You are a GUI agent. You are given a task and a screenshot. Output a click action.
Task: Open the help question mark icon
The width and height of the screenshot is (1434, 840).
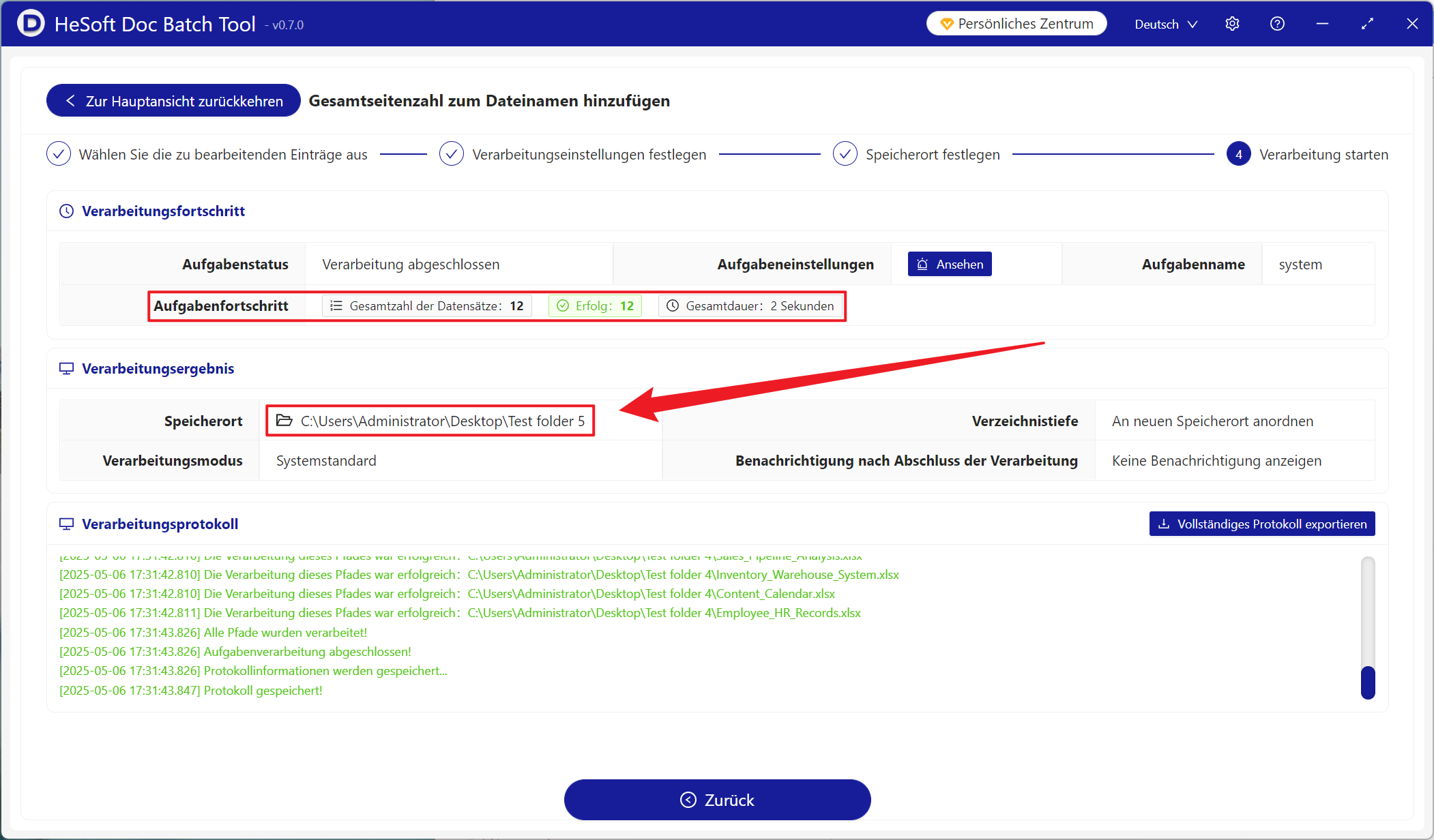tap(1277, 24)
